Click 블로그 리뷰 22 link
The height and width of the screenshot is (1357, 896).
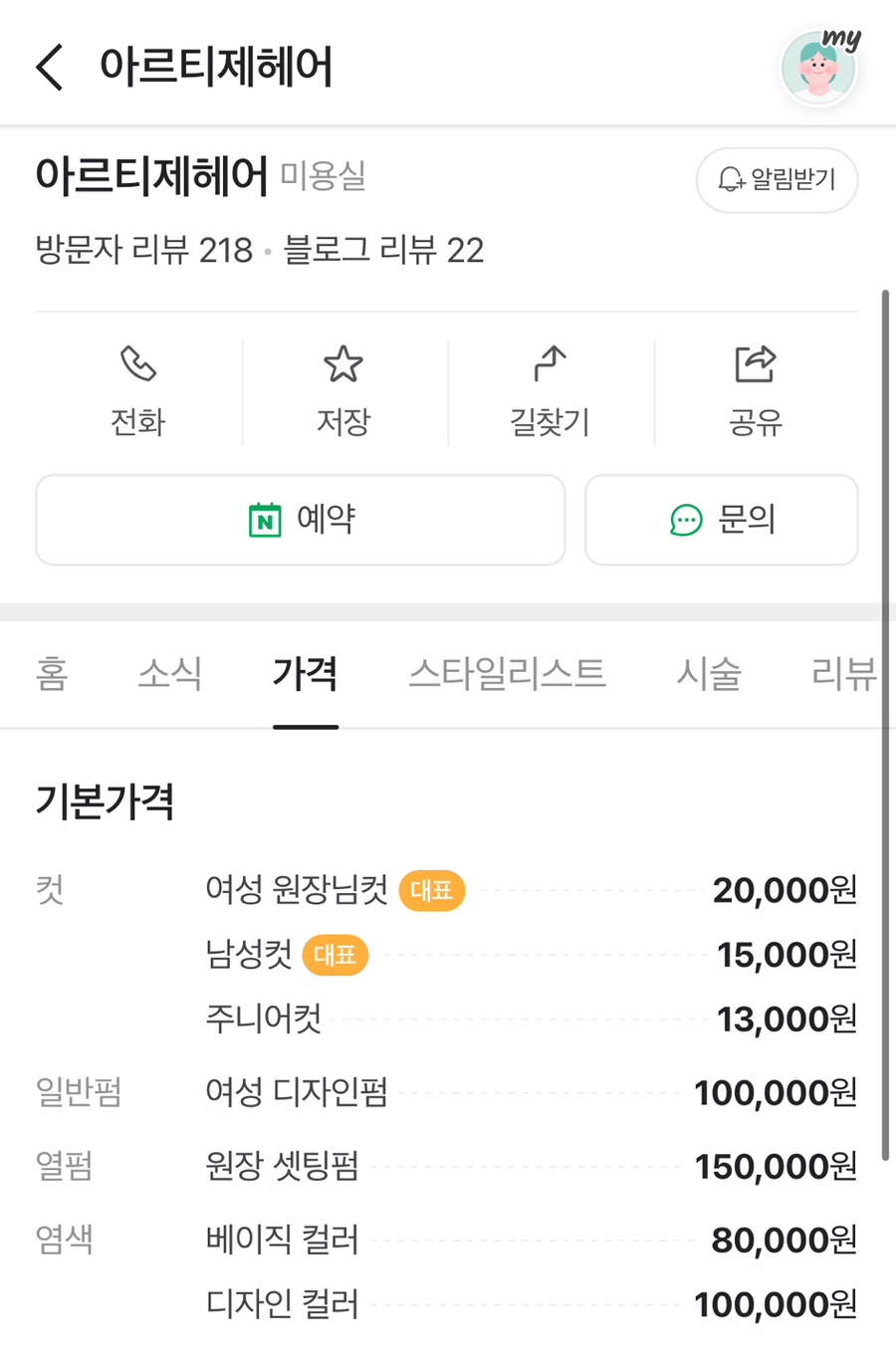[383, 250]
